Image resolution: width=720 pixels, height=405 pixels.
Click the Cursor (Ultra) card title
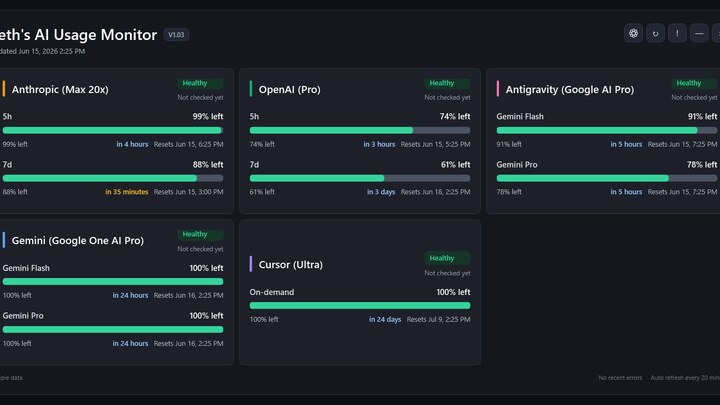[291, 264]
